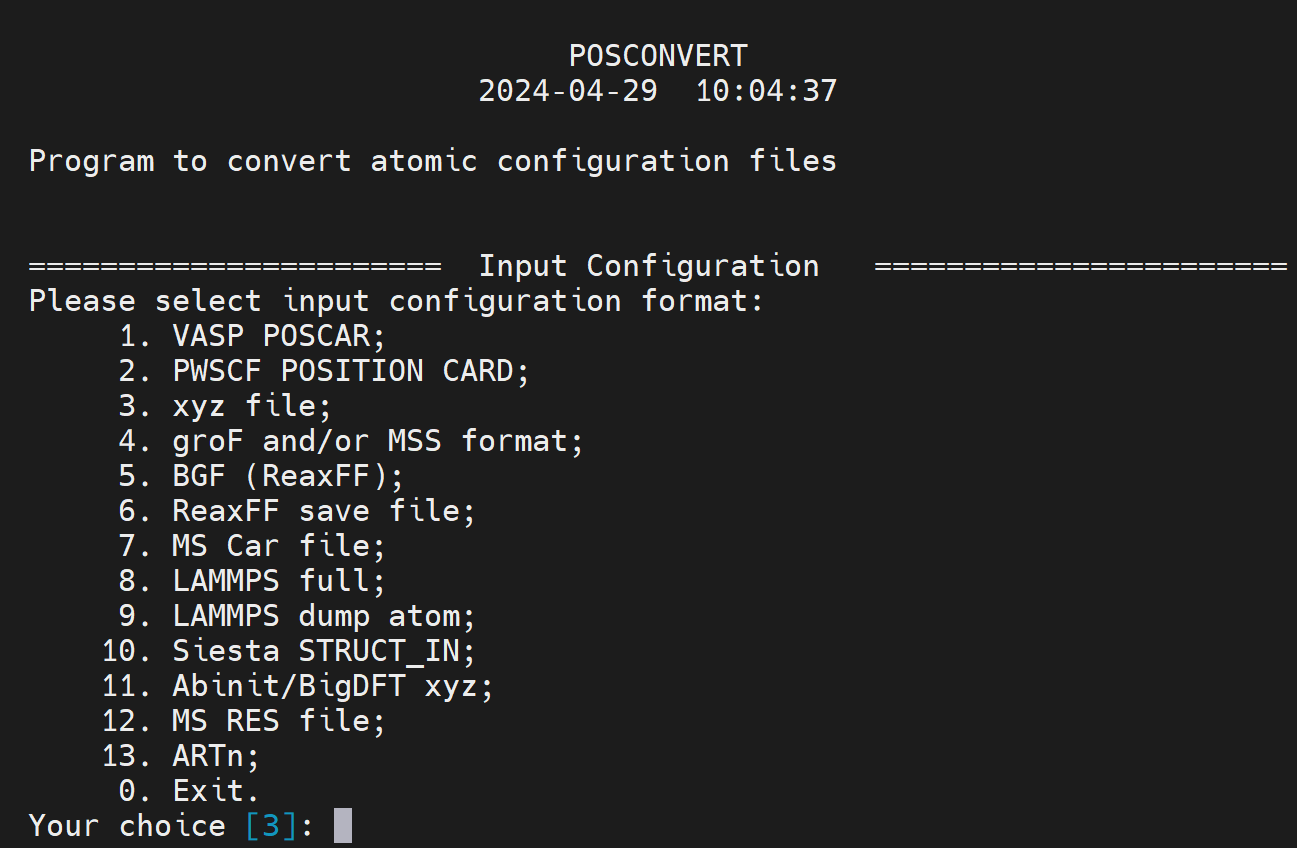Click the cursor after 'Your choice [3]:'

[342, 826]
